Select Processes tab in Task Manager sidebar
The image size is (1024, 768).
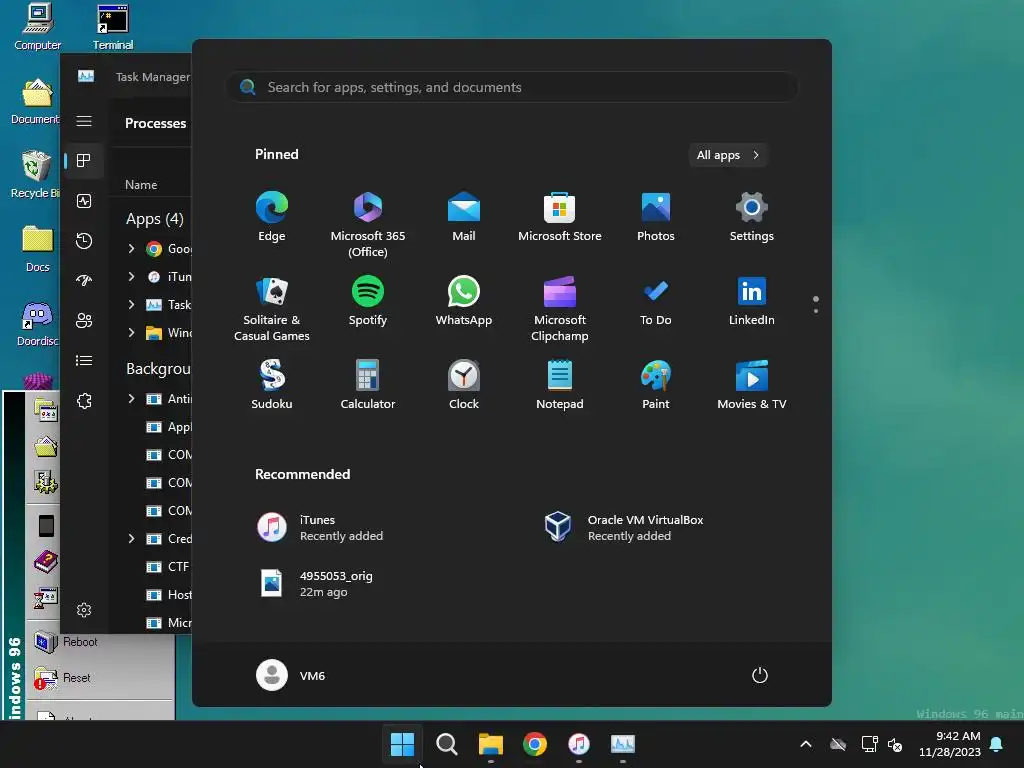click(x=84, y=161)
